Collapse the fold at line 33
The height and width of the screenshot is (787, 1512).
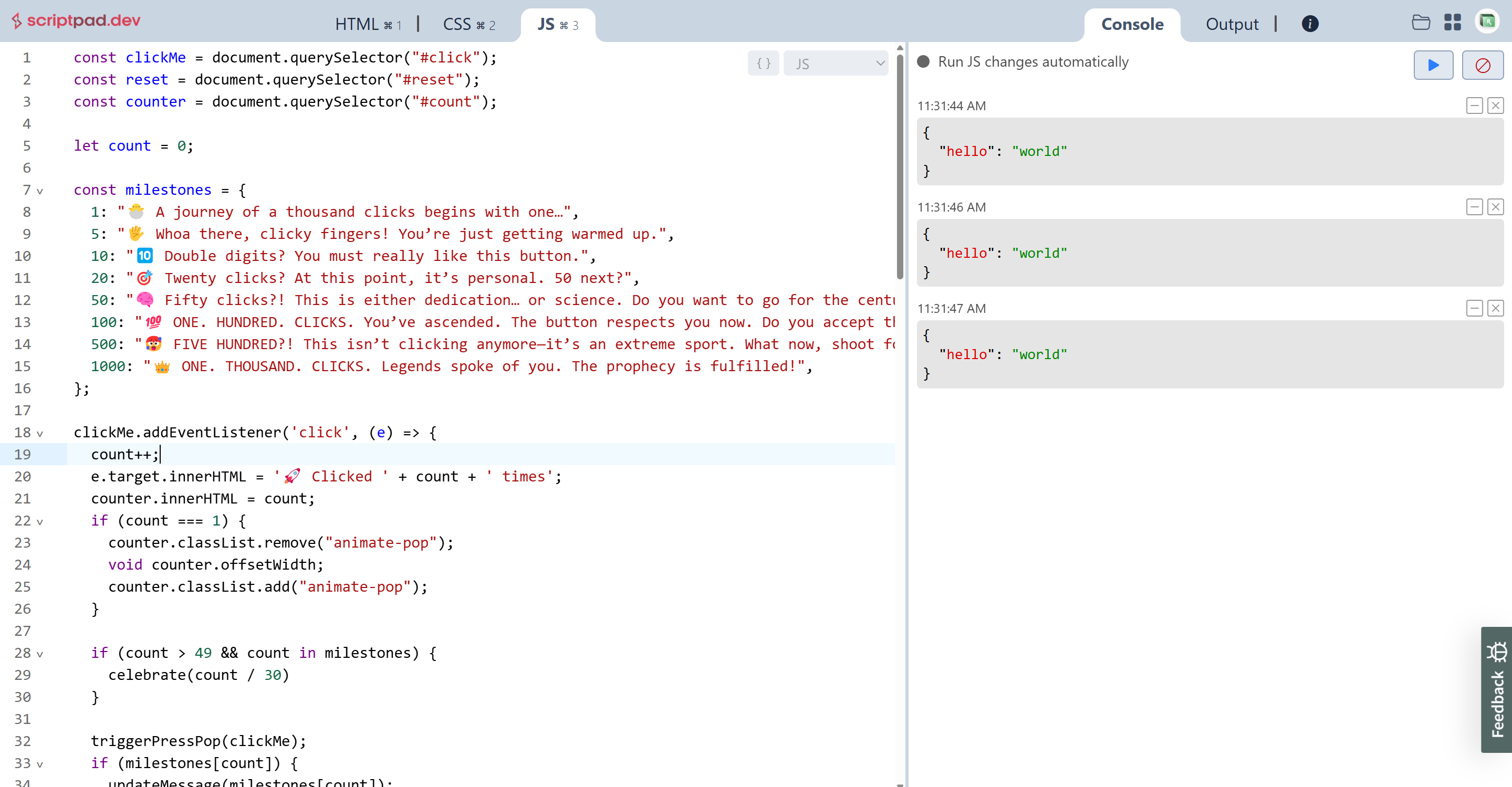point(40,764)
